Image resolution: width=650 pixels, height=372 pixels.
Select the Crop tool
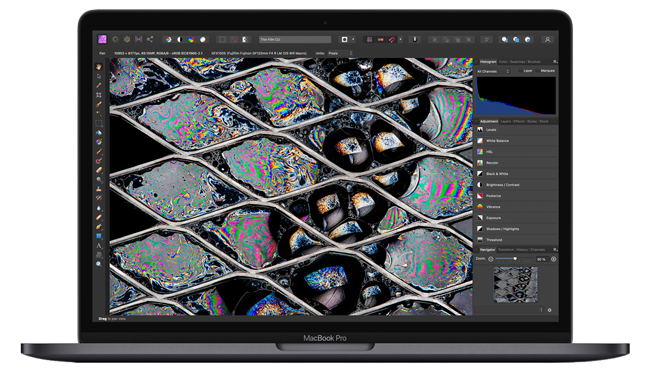click(99, 95)
